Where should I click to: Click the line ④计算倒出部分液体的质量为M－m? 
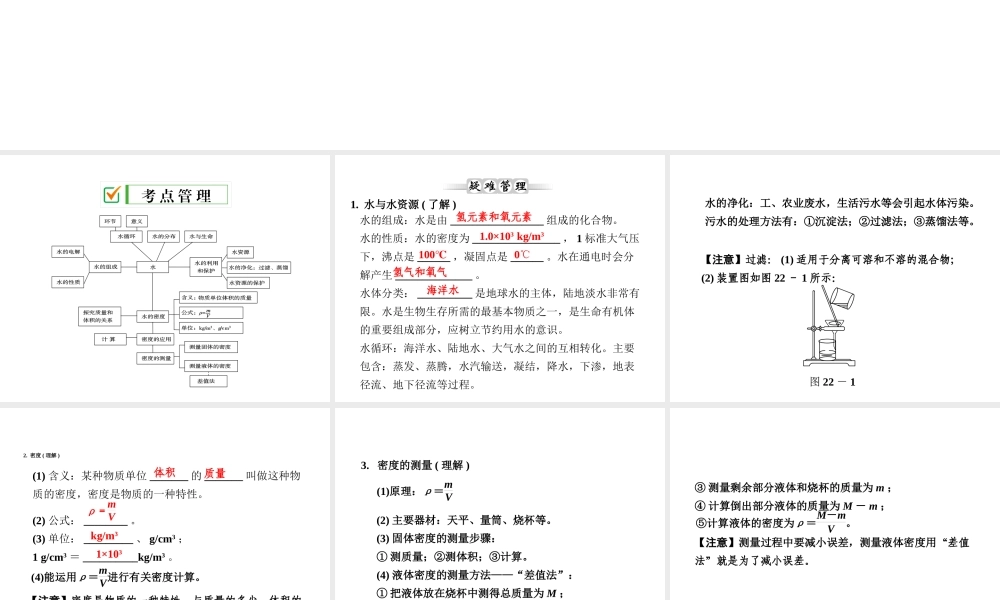[790, 506]
